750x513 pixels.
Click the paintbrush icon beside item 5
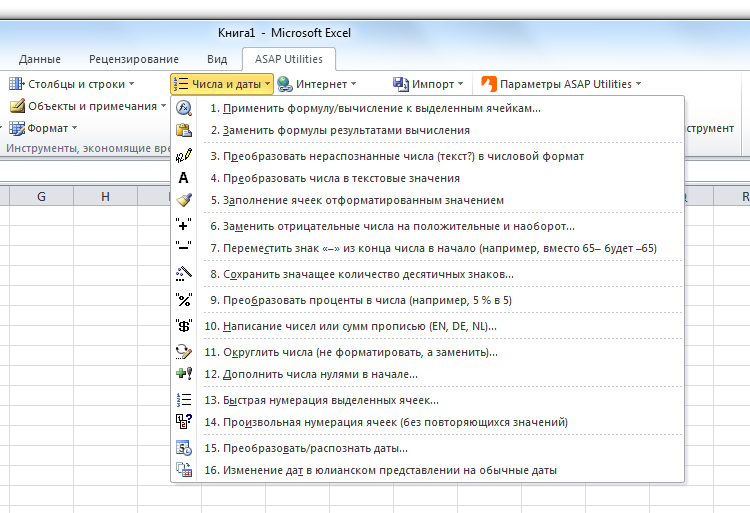click(x=184, y=200)
